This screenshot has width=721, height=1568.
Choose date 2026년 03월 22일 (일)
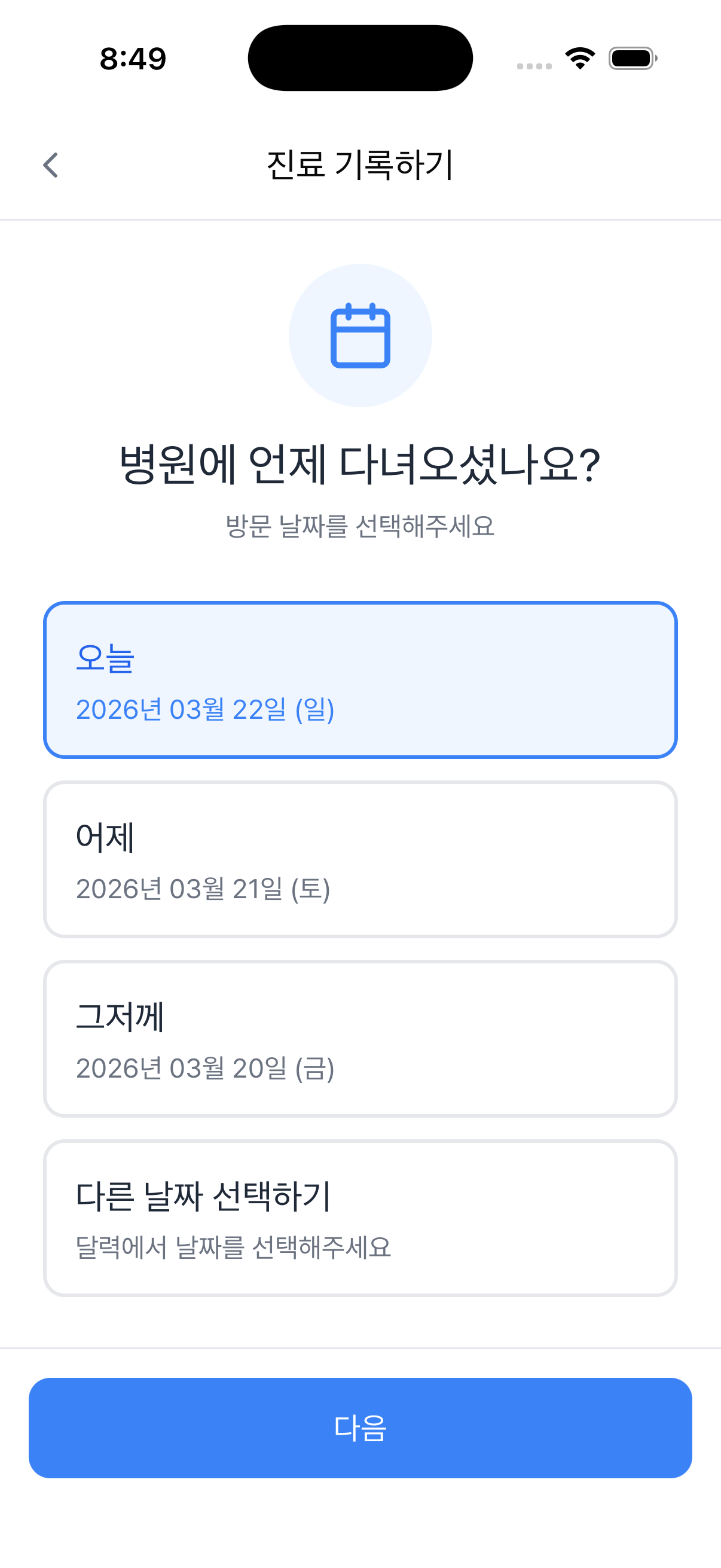[x=205, y=710]
